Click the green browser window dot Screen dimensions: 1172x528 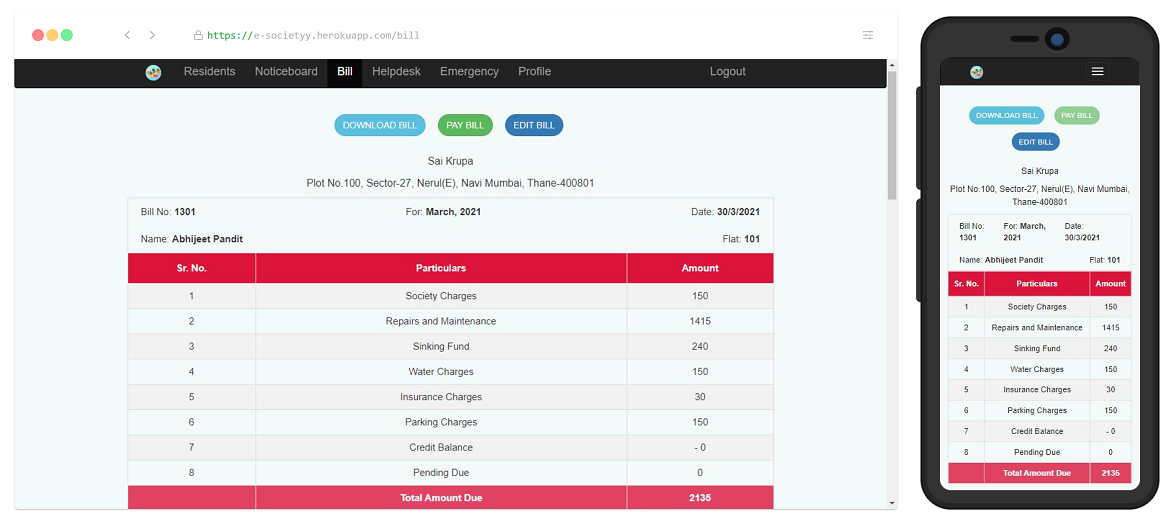[x=67, y=35]
